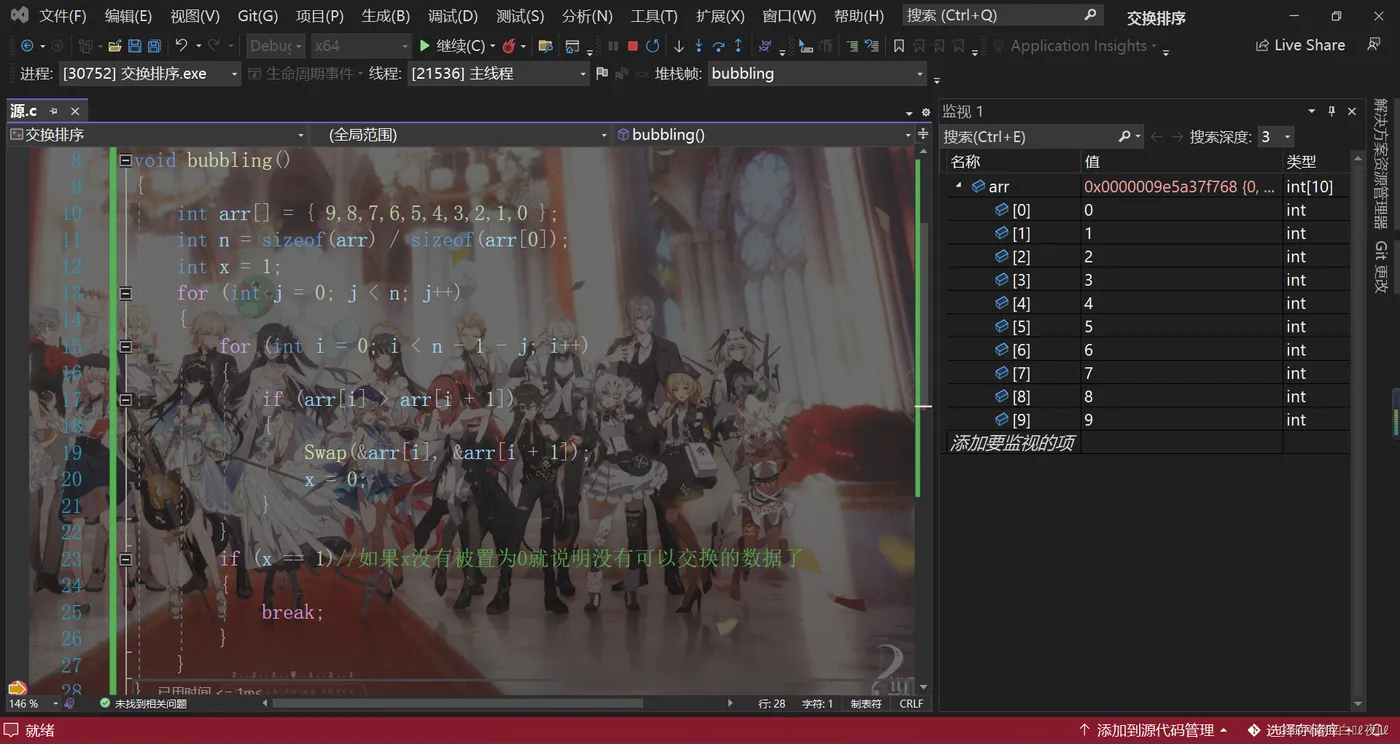Click the execution pointer arrow at line 28
The image size is (1400, 744).
tap(17, 688)
